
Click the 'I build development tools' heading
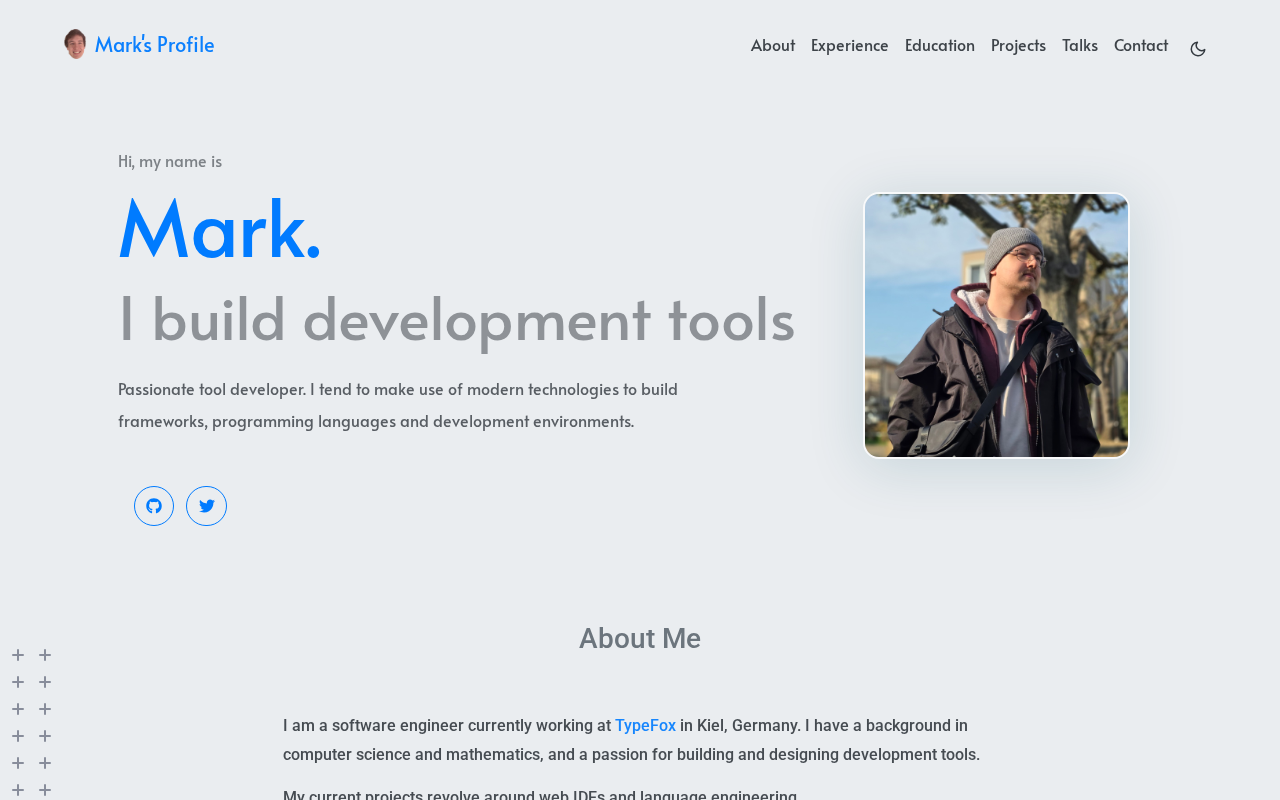(456, 319)
